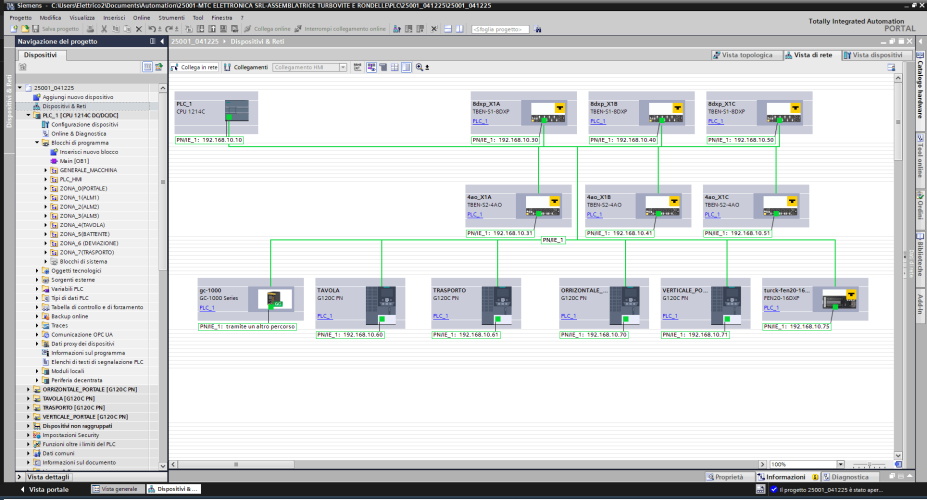927x500 pixels.
Task: Open the Strumenti menu
Action: [171, 18]
